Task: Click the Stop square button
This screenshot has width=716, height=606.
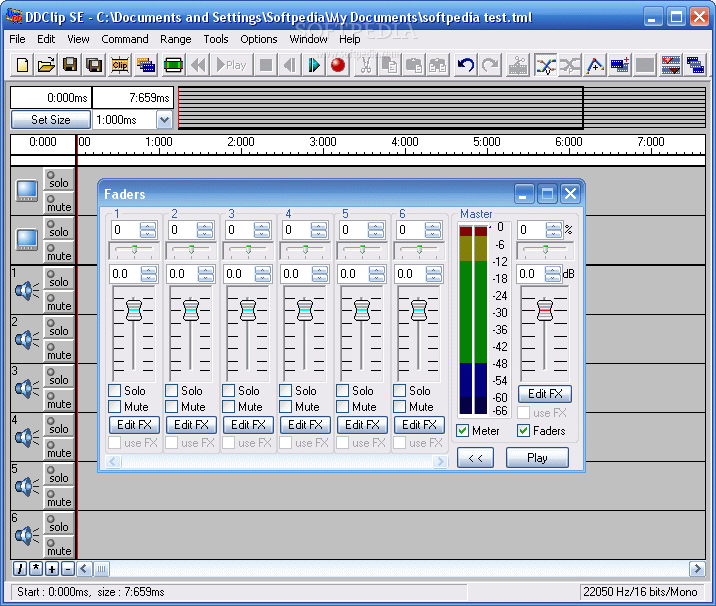Action: [266, 65]
